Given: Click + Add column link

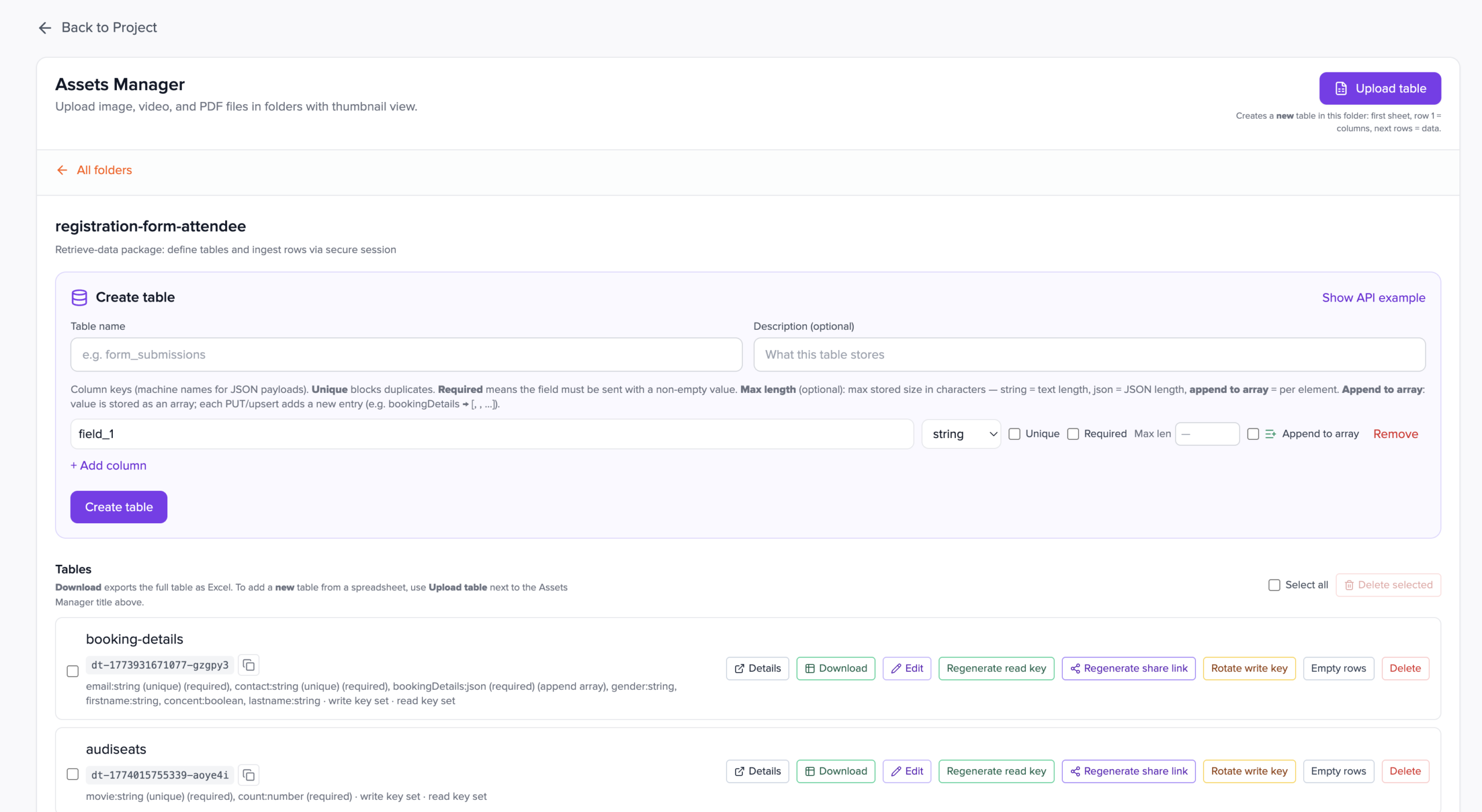Looking at the screenshot, I should (108, 465).
